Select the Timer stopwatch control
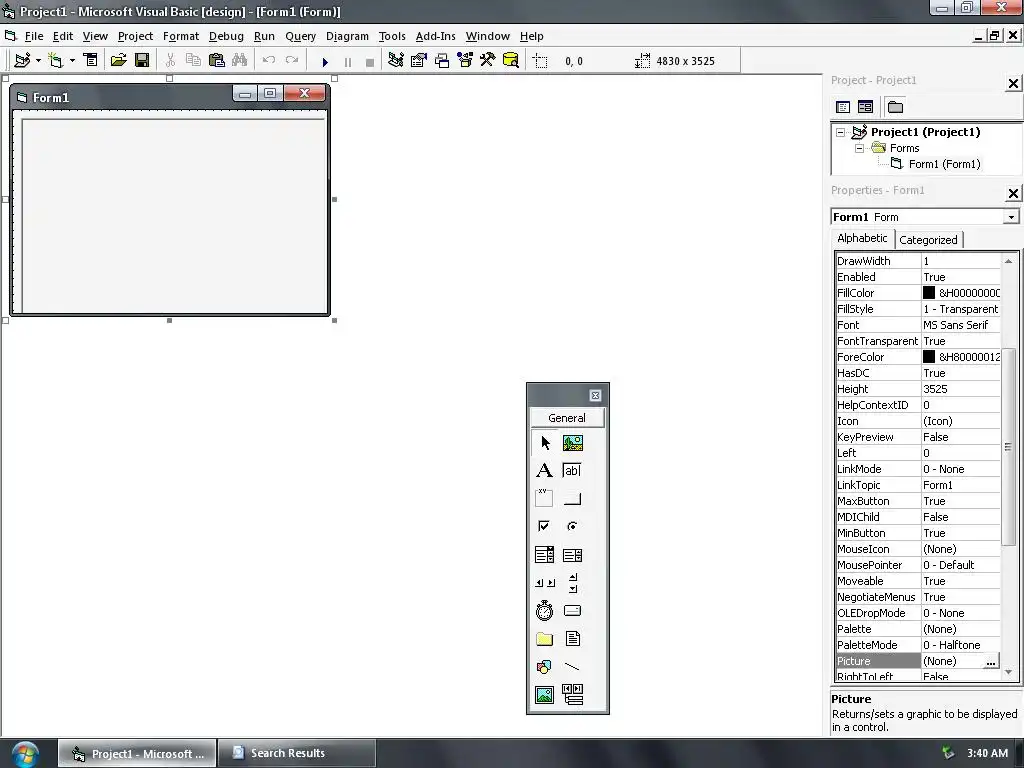This screenshot has height=768, width=1024. [545, 611]
